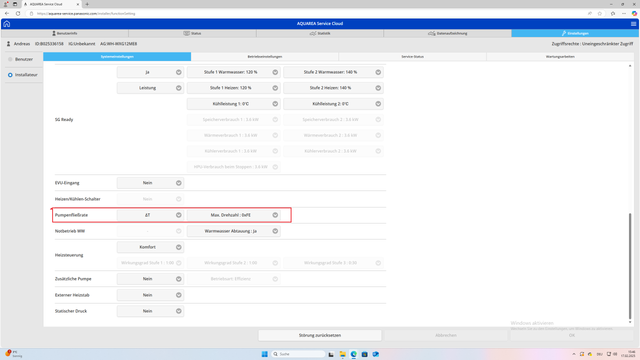Open the Copilot icon in browser toolbar
Screen dimensions: 640x360
(634, 13)
